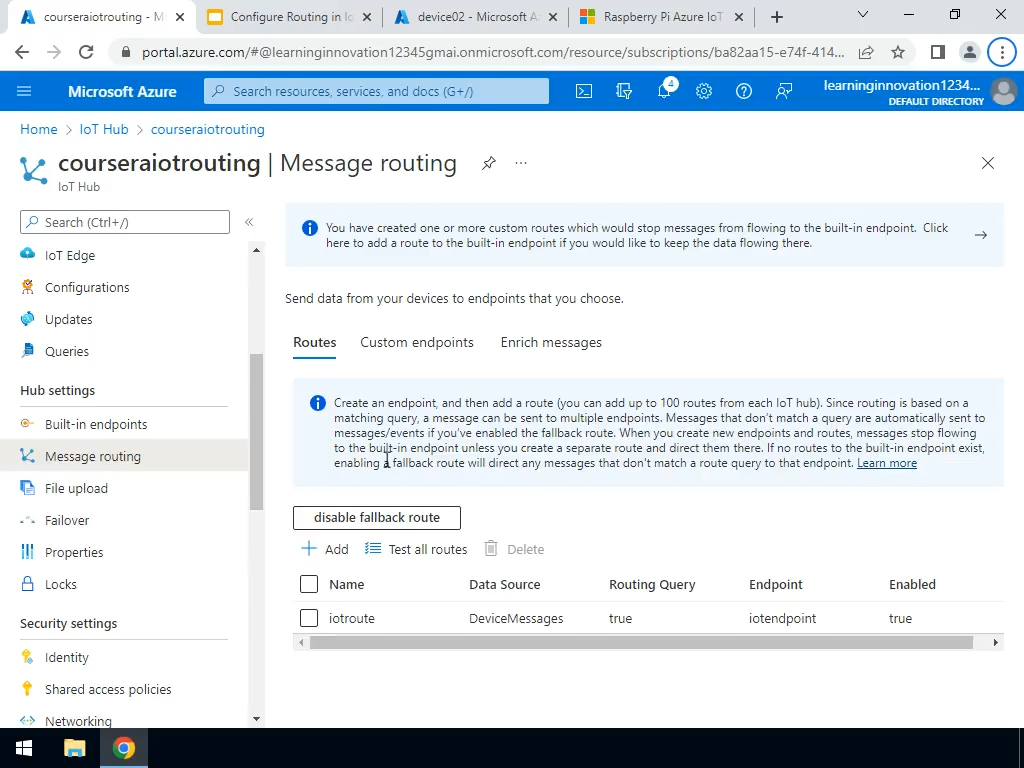
Task: Switch to the Raspberry Pi Azure IoT tab
Action: 661,17
